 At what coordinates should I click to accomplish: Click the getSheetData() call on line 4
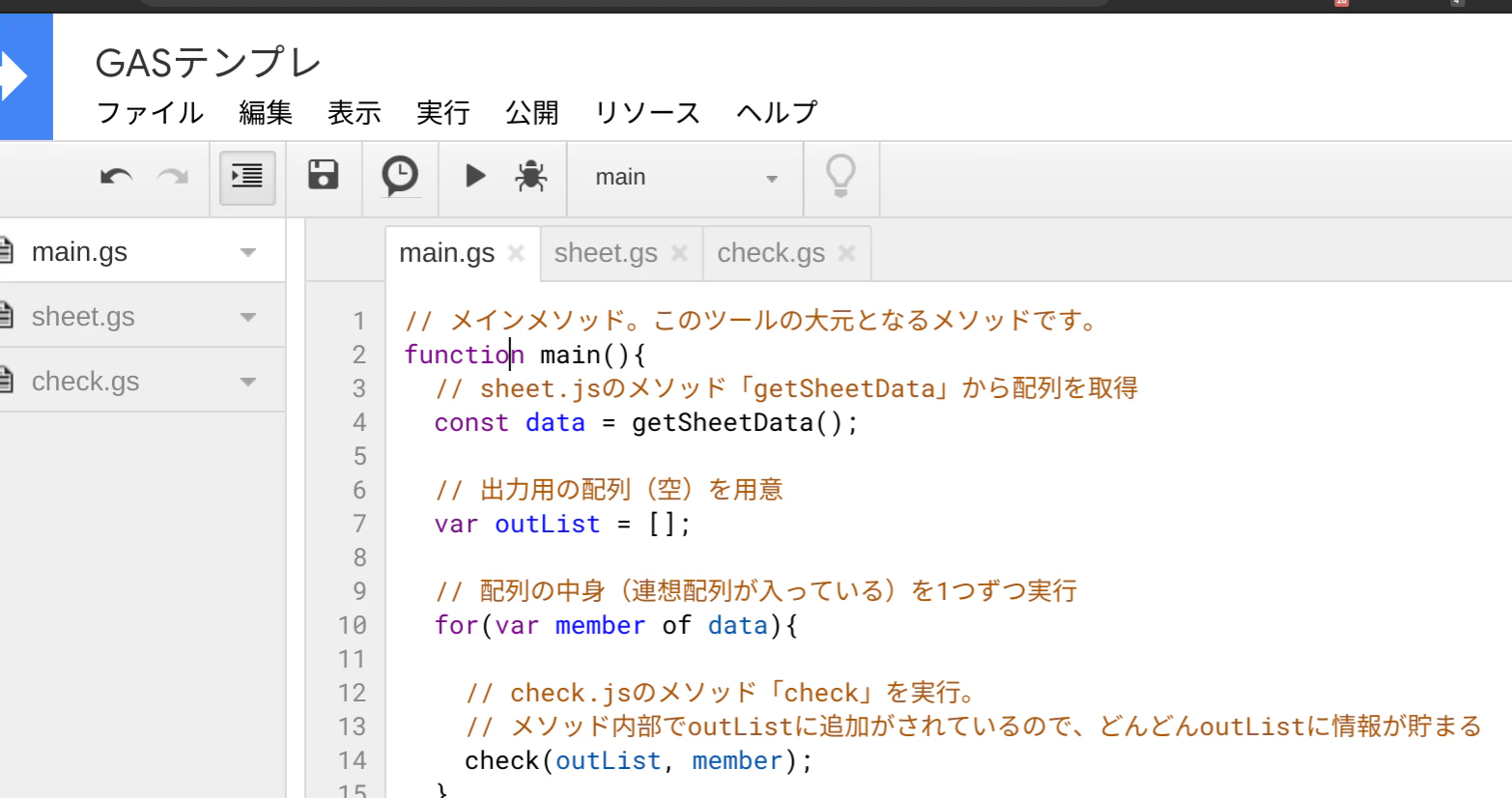coord(744,422)
